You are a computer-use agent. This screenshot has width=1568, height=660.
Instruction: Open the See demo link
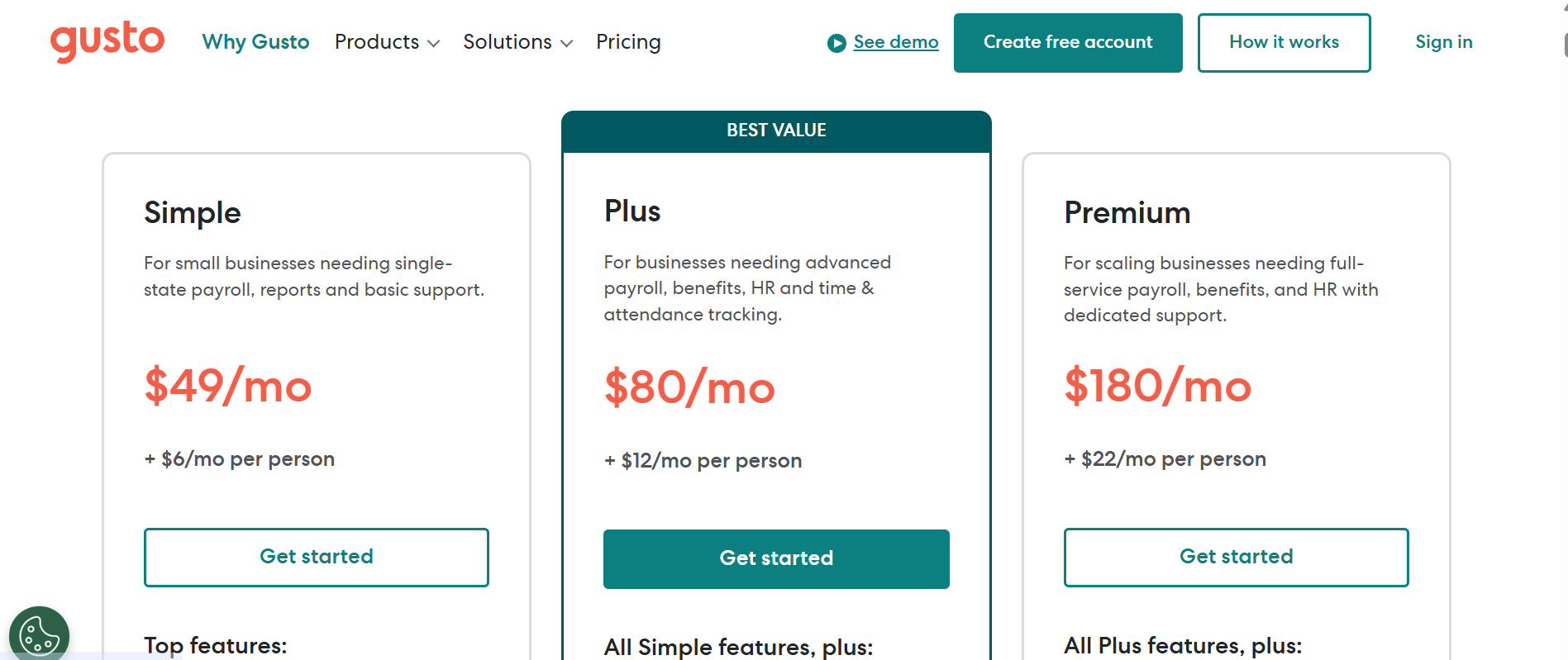click(x=897, y=41)
